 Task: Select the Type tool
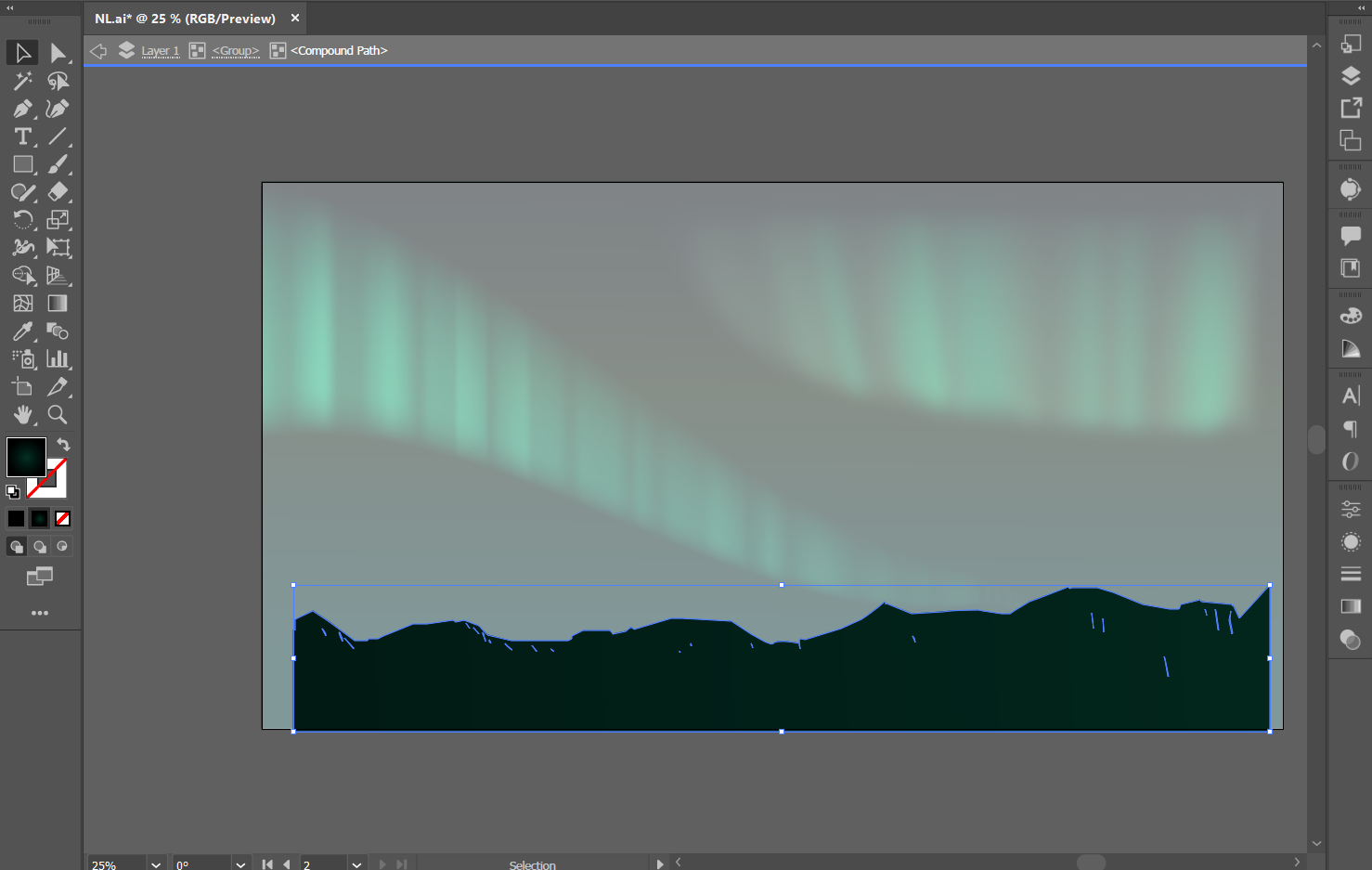(x=23, y=136)
